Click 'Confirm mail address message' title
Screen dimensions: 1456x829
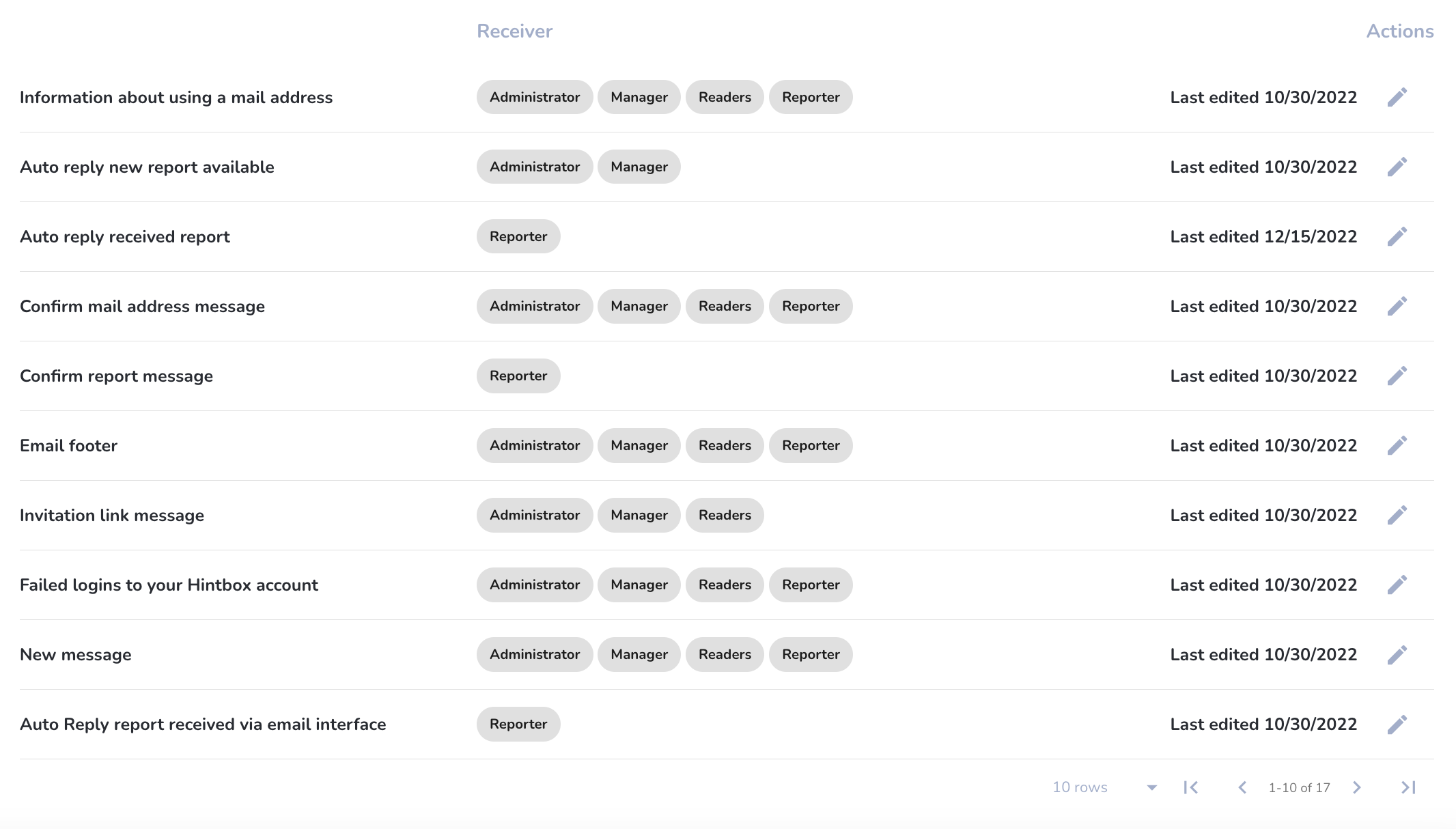pos(142,307)
